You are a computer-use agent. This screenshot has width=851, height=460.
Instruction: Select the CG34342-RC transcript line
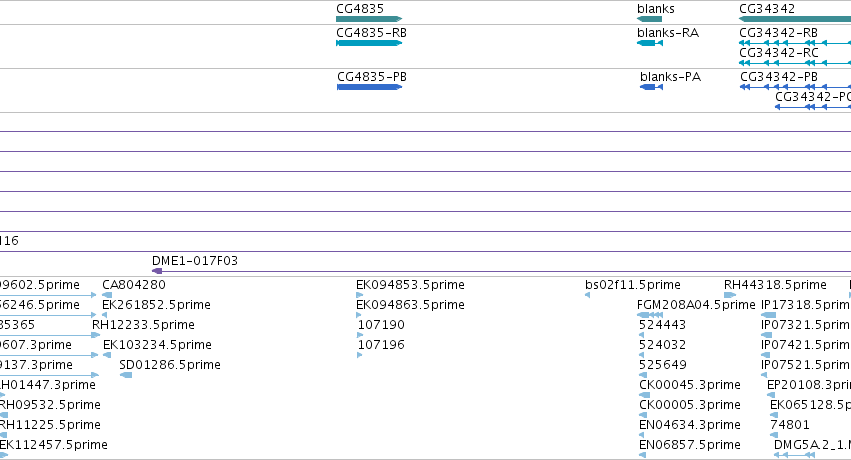tap(795, 63)
